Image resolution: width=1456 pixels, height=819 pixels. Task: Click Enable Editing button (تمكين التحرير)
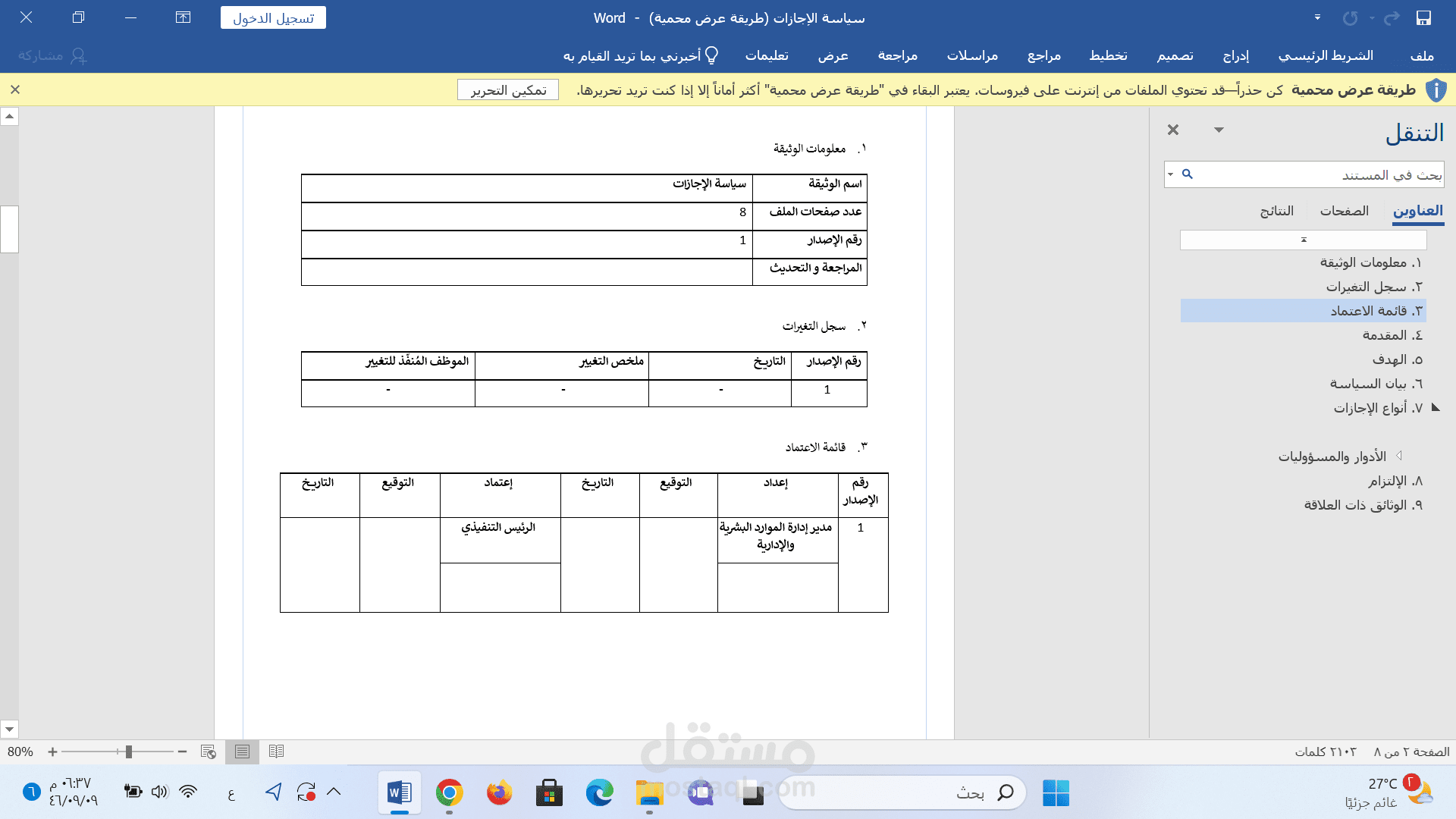(x=508, y=89)
